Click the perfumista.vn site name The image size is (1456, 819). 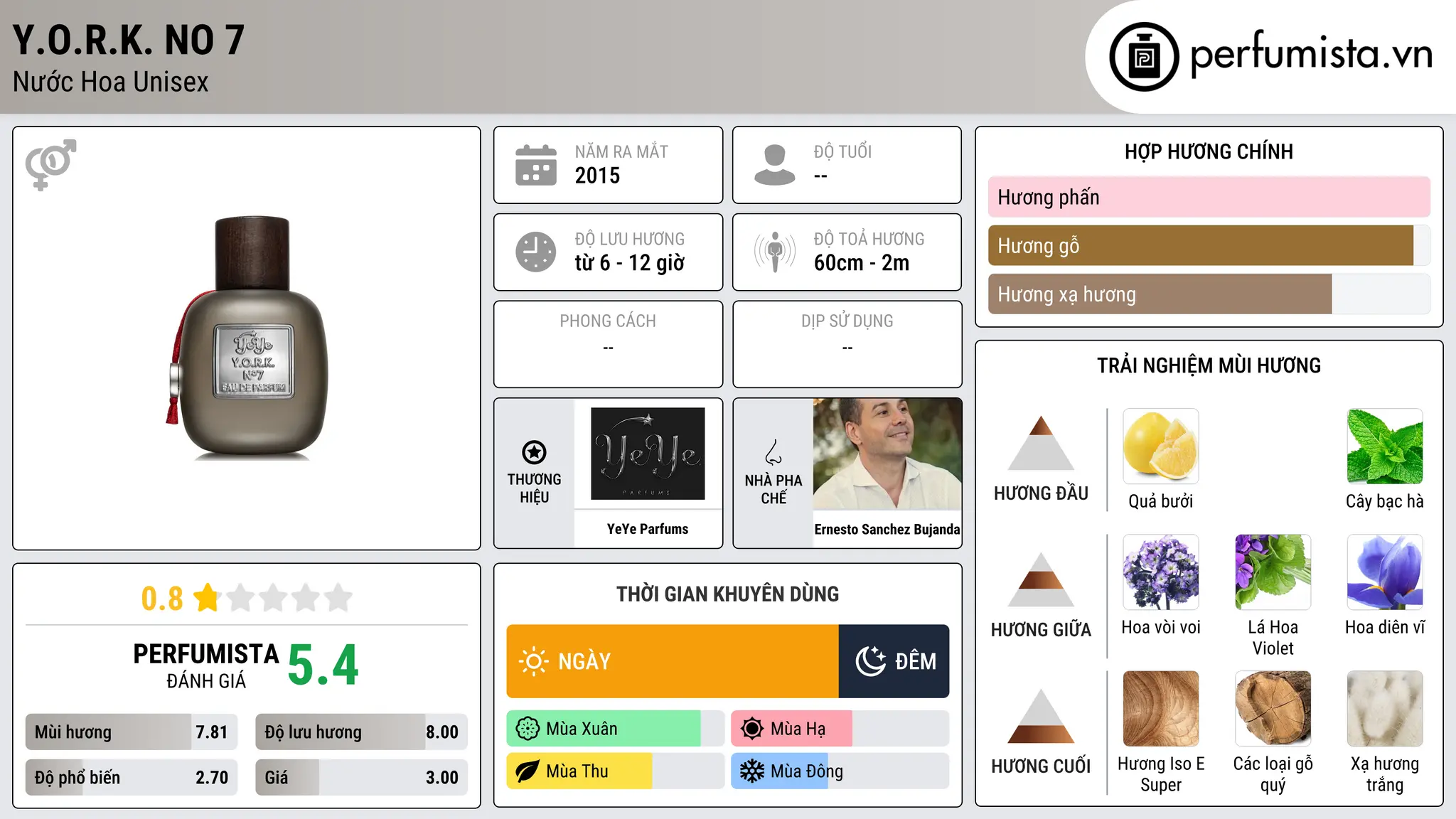coord(1312,54)
